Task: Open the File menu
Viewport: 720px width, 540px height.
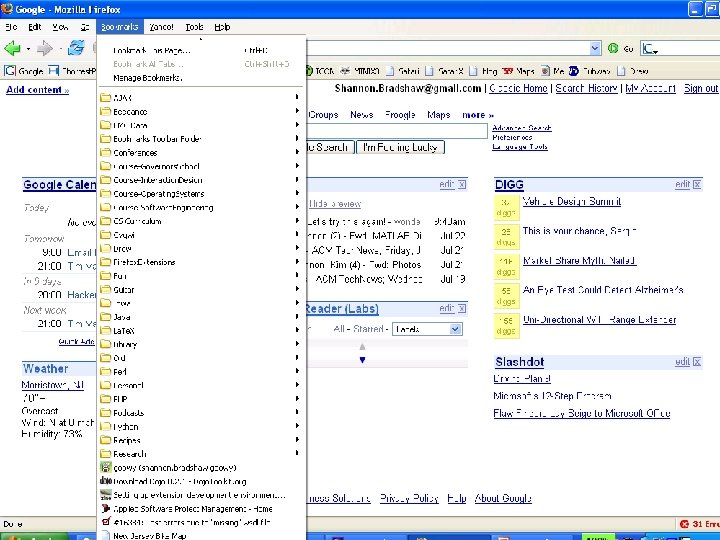Action: [x=11, y=27]
